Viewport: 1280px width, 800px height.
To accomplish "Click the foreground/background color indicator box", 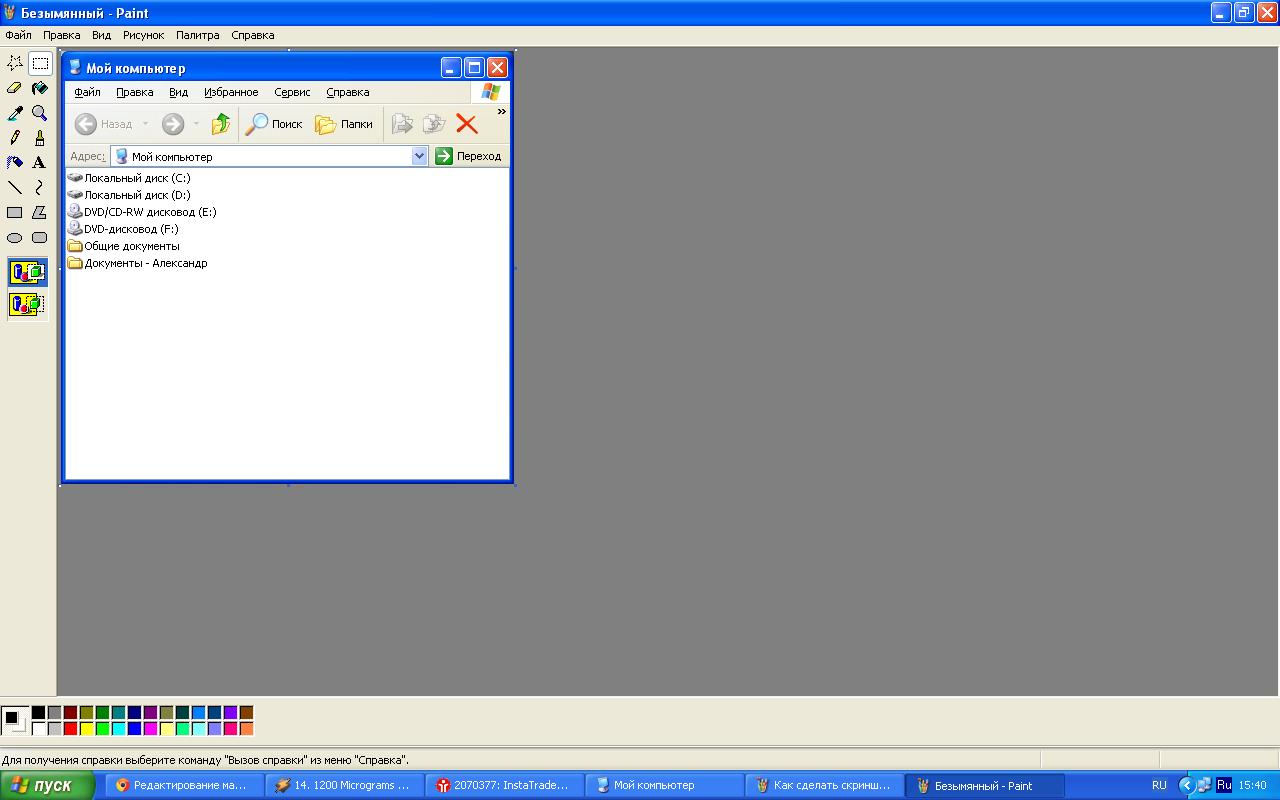I will tap(15, 720).
